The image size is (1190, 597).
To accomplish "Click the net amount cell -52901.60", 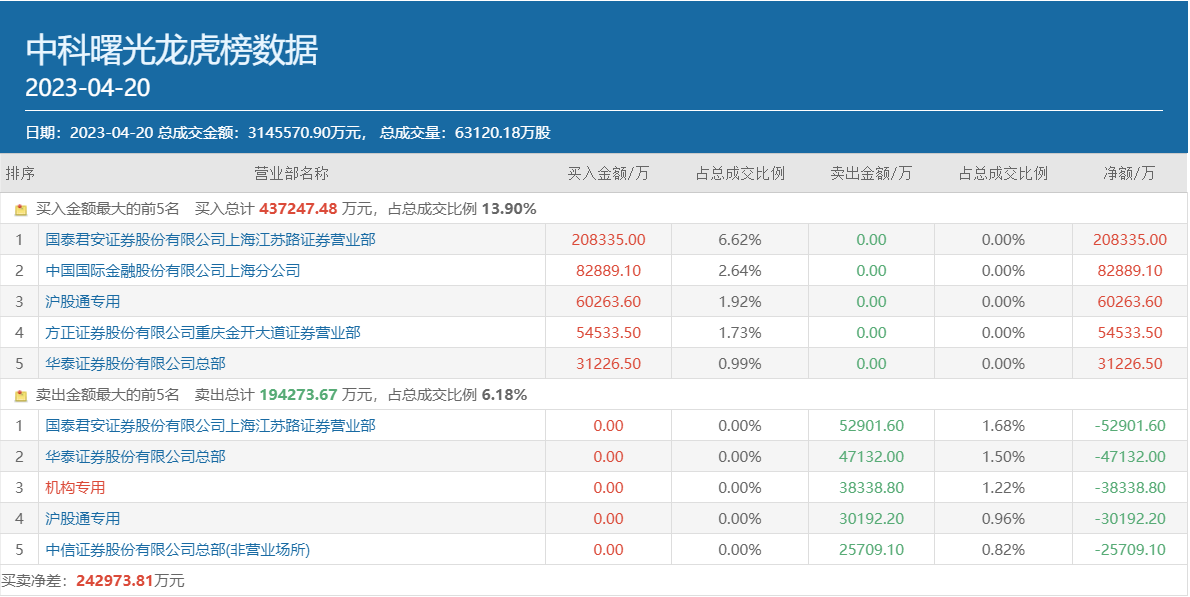I will tap(1130, 426).
